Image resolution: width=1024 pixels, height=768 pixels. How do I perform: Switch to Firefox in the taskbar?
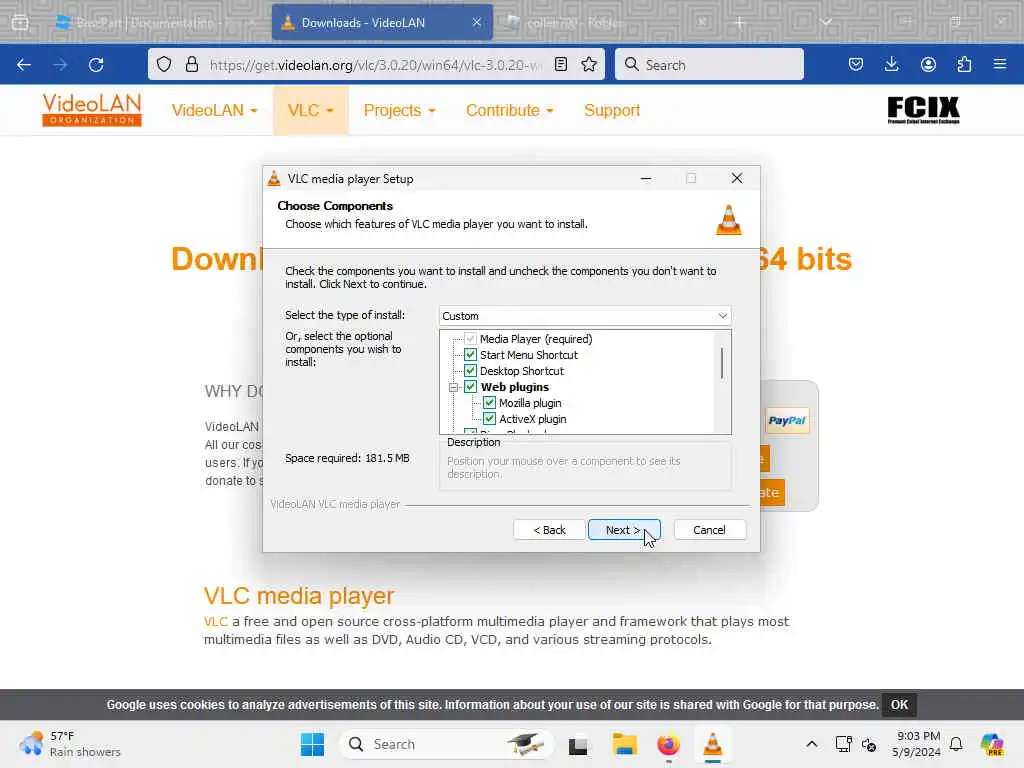tap(668, 744)
